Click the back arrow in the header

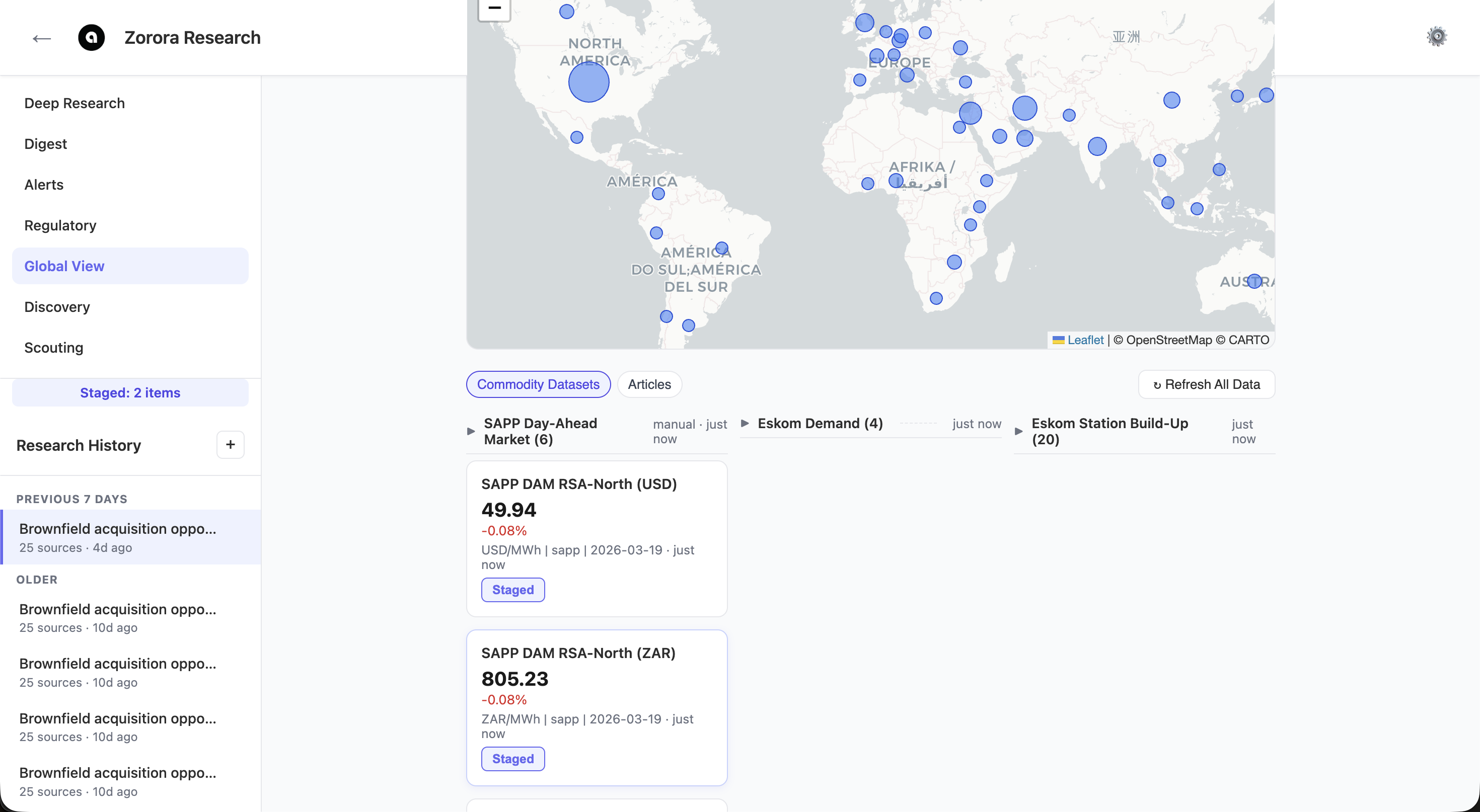tap(41, 38)
